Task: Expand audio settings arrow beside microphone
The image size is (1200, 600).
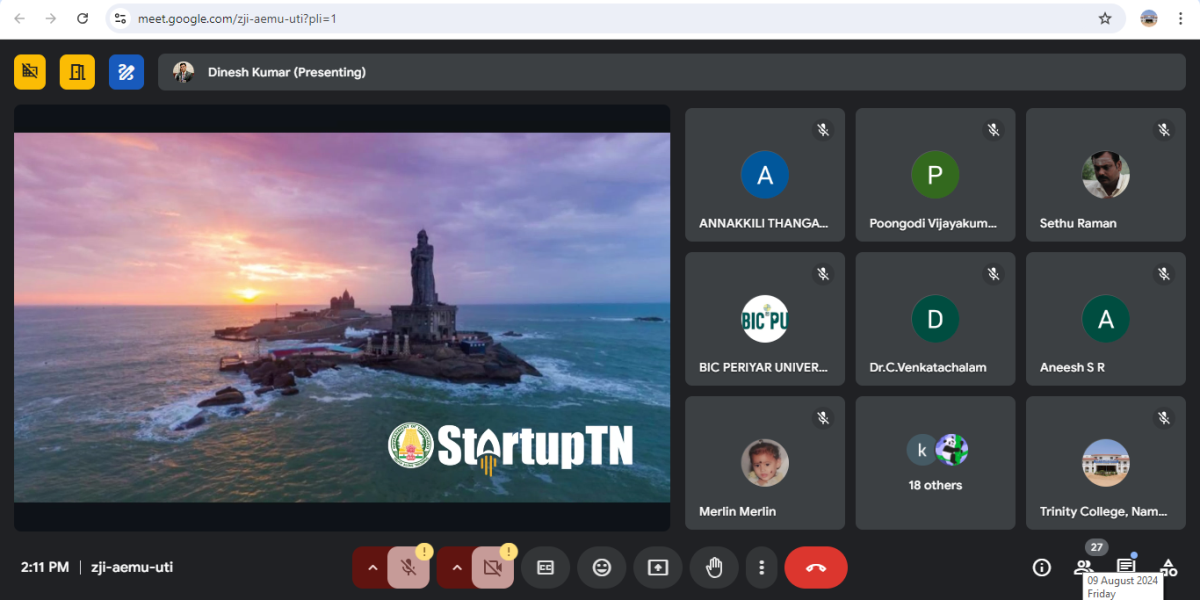Action: (372, 567)
